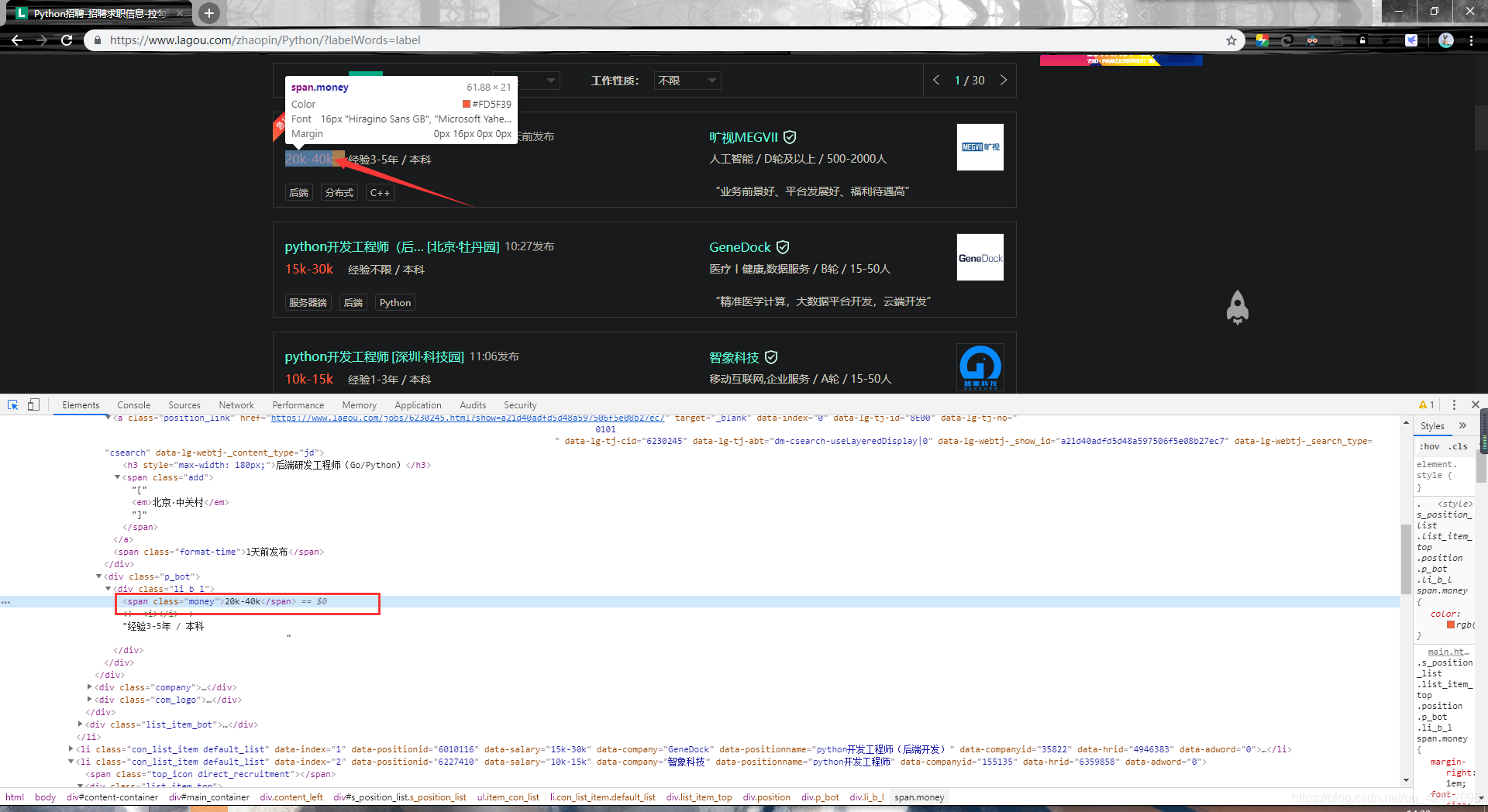Screen dimensions: 1488x812
Task: Open the Application tab
Action: tap(418, 405)
